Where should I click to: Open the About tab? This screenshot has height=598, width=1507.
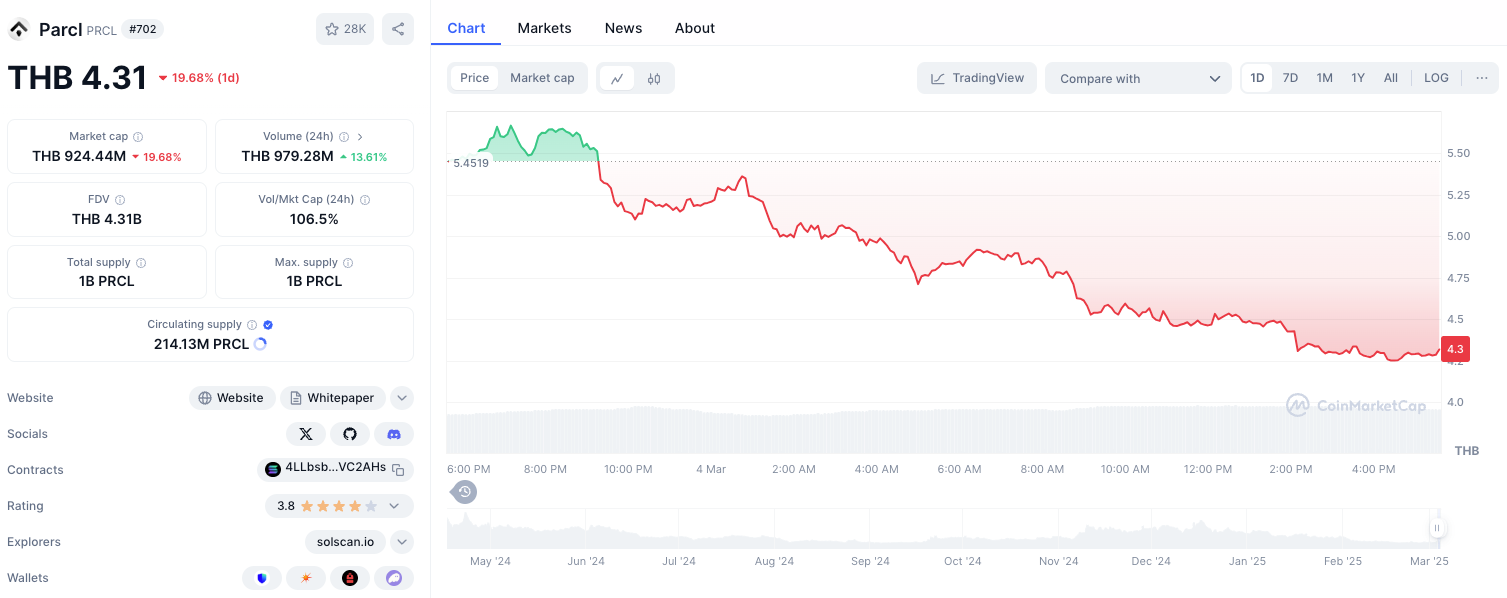695,28
